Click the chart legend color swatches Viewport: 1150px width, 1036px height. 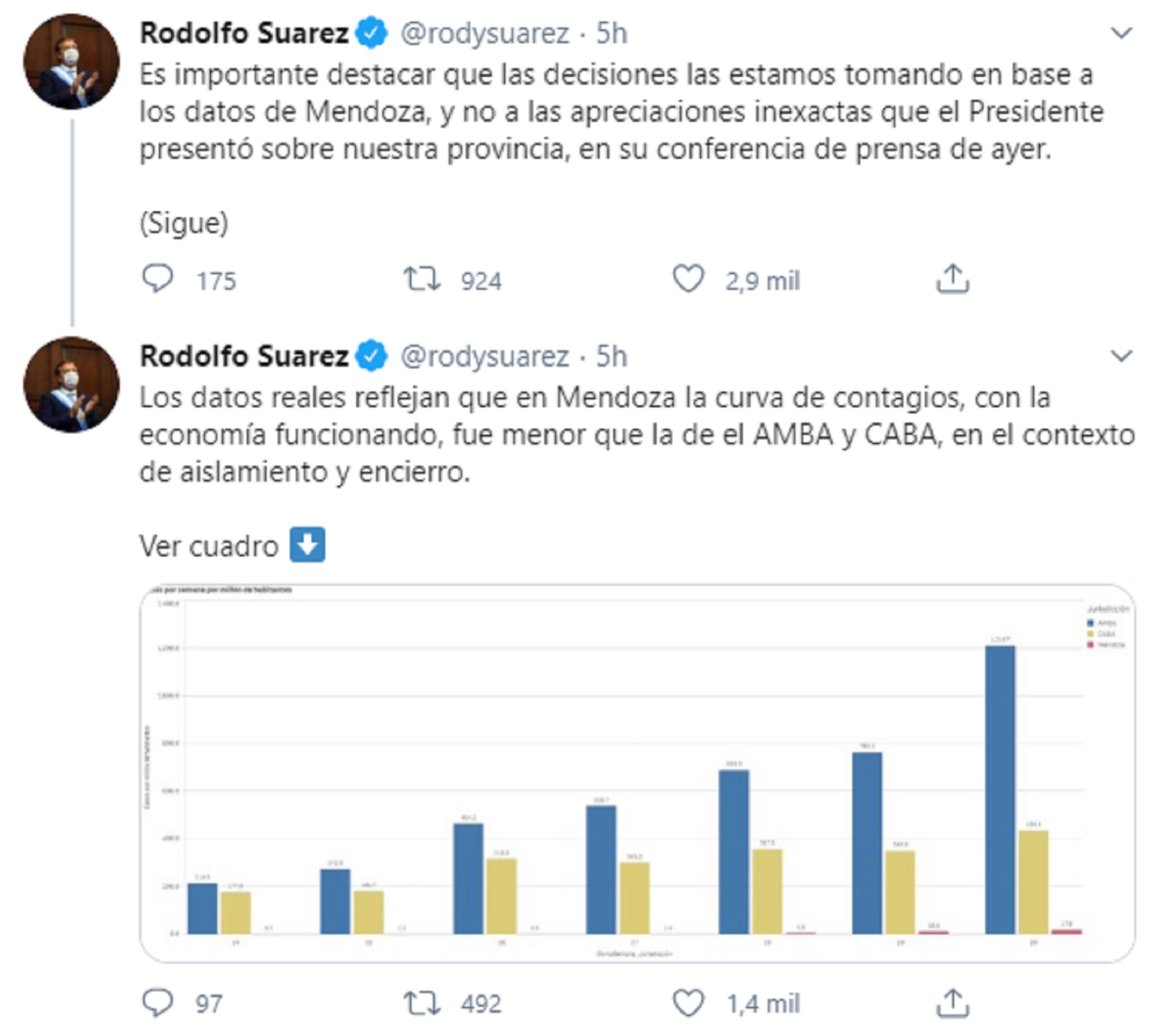click(x=1091, y=634)
